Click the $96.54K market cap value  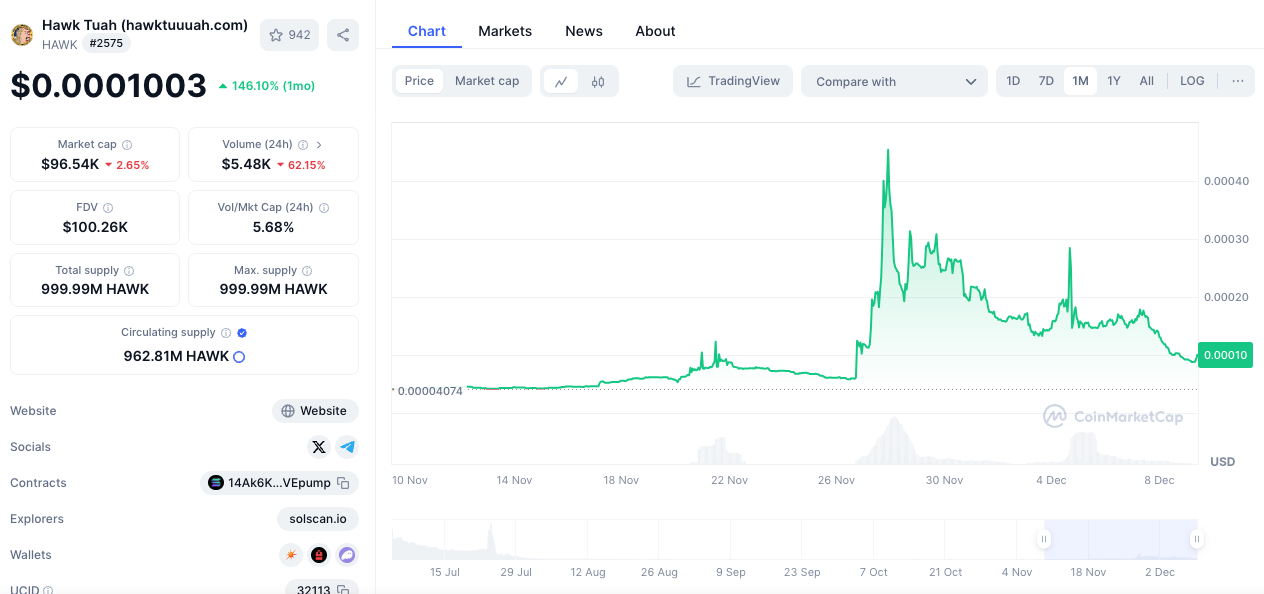(70, 164)
